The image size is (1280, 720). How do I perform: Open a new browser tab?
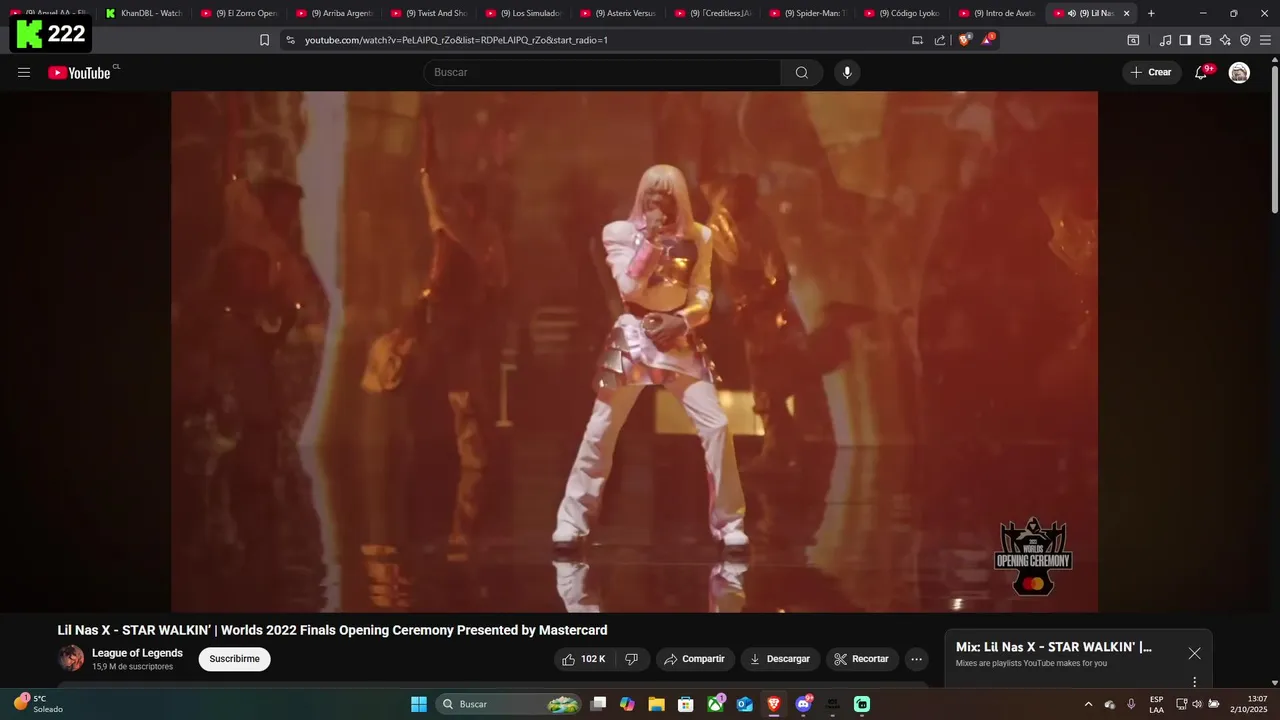(1151, 13)
